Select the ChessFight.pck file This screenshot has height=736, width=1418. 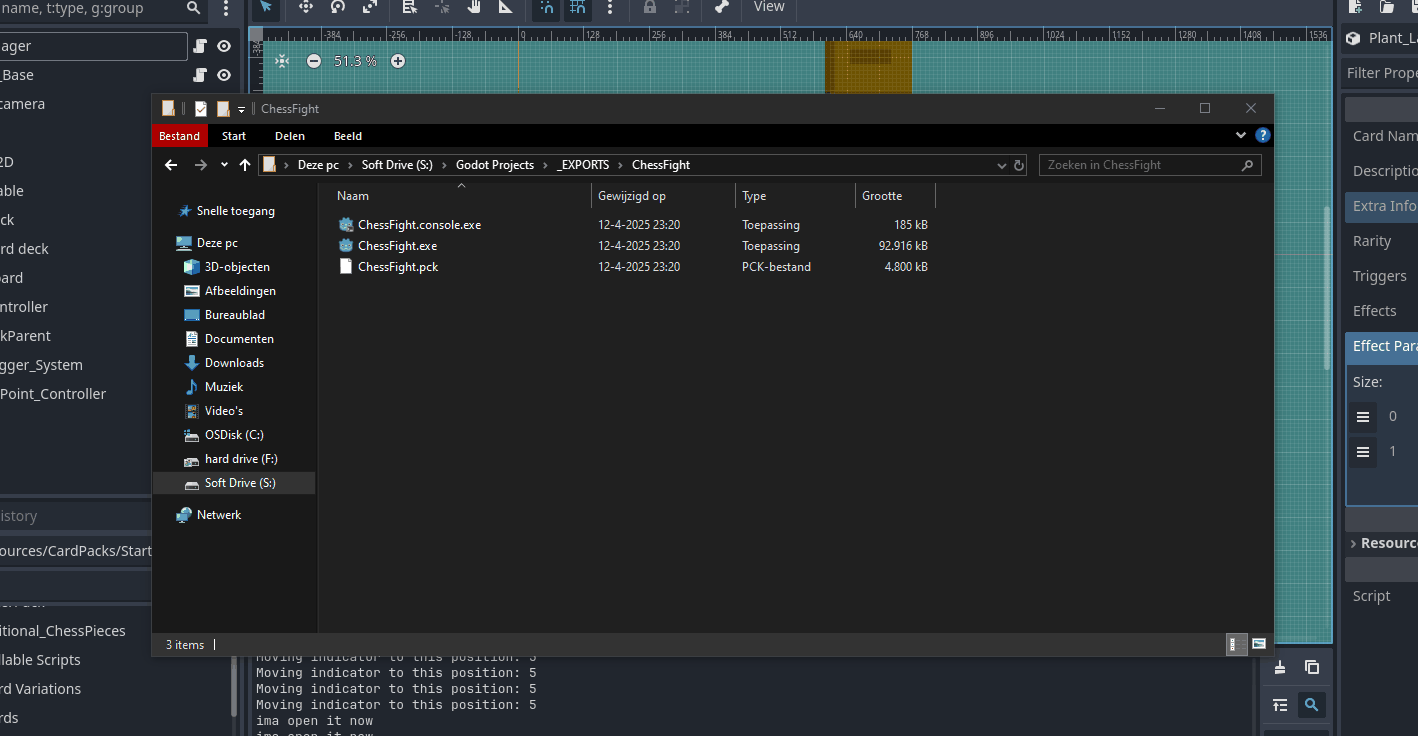(398, 267)
